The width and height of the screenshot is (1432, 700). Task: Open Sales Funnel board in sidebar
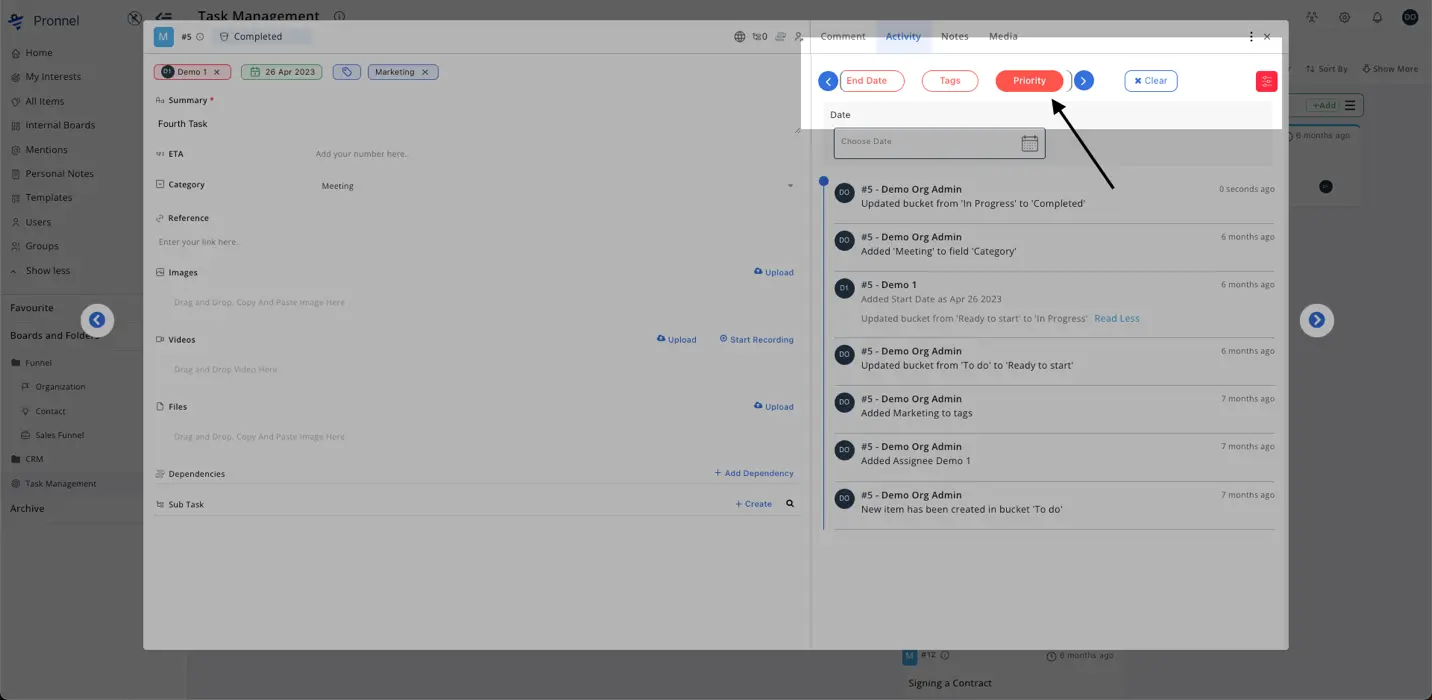click(x=53, y=436)
